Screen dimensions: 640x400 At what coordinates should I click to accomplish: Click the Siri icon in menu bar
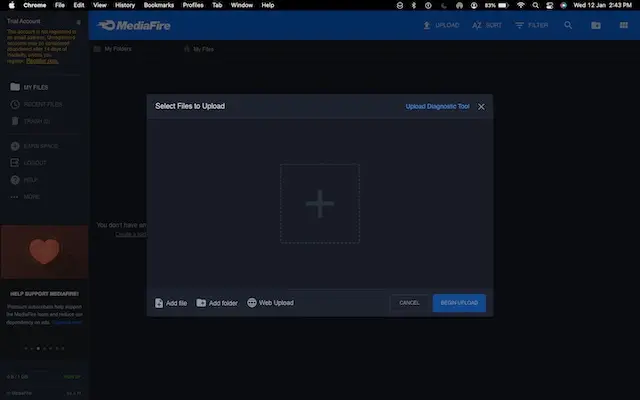coord(564,5)
